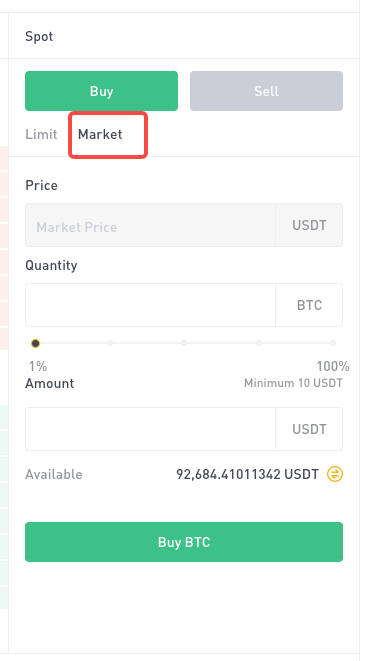Image resolution: width=372 pixels, height=661 pixels.
Task: Open the Spot trading tab
Action: pyautogui.click(x=39, y=36)
